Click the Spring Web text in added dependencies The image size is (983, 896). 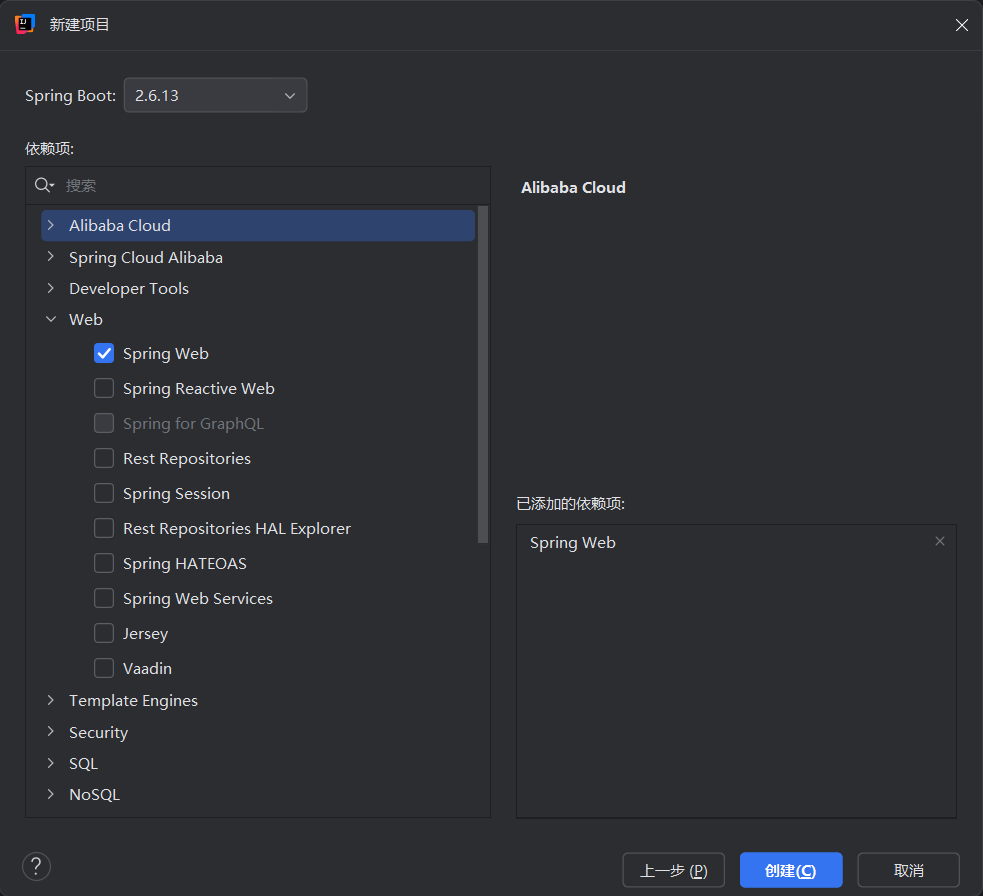pos(572,543)
